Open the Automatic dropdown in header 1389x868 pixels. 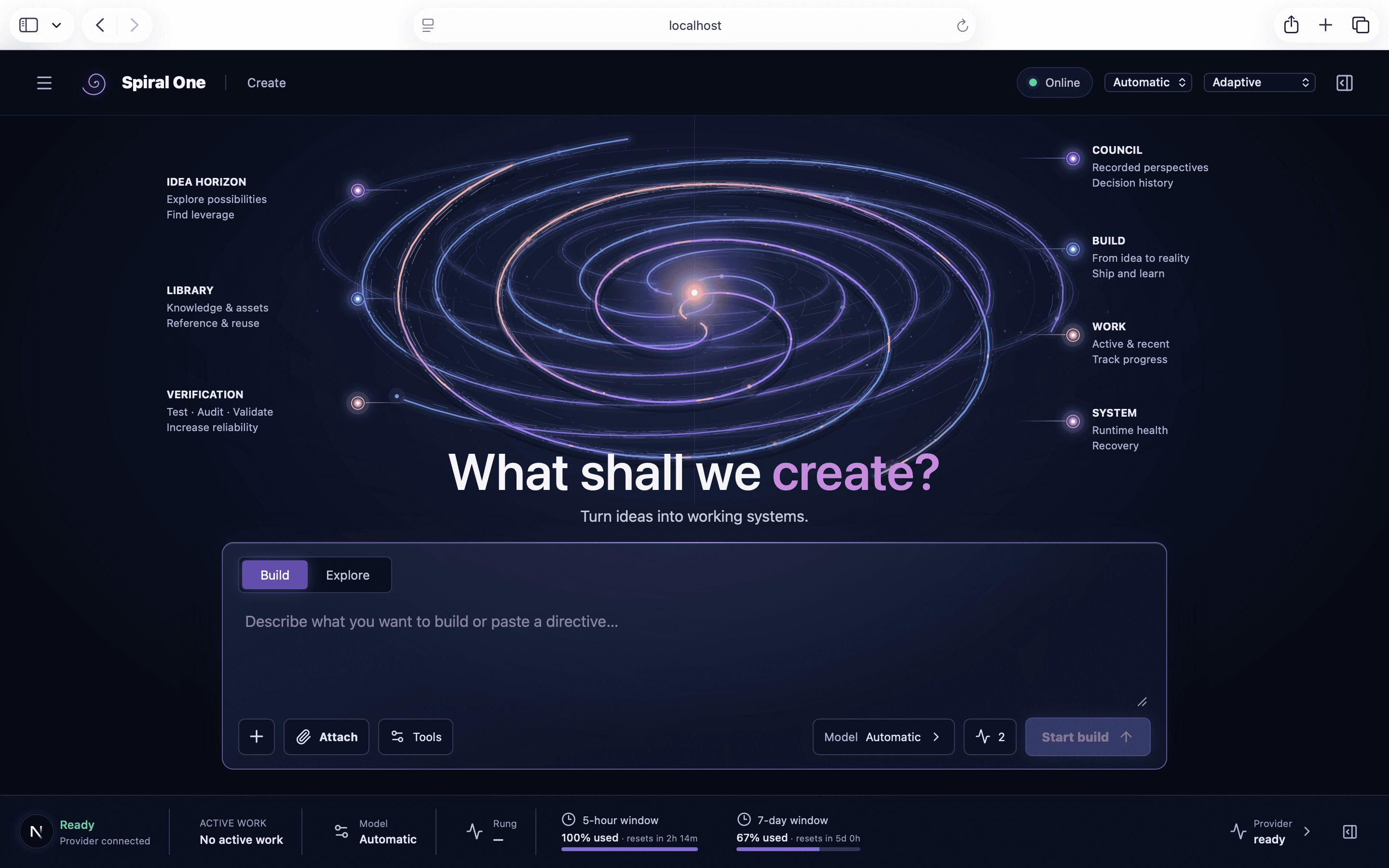pyautogui.click(x=1148, y=82)
